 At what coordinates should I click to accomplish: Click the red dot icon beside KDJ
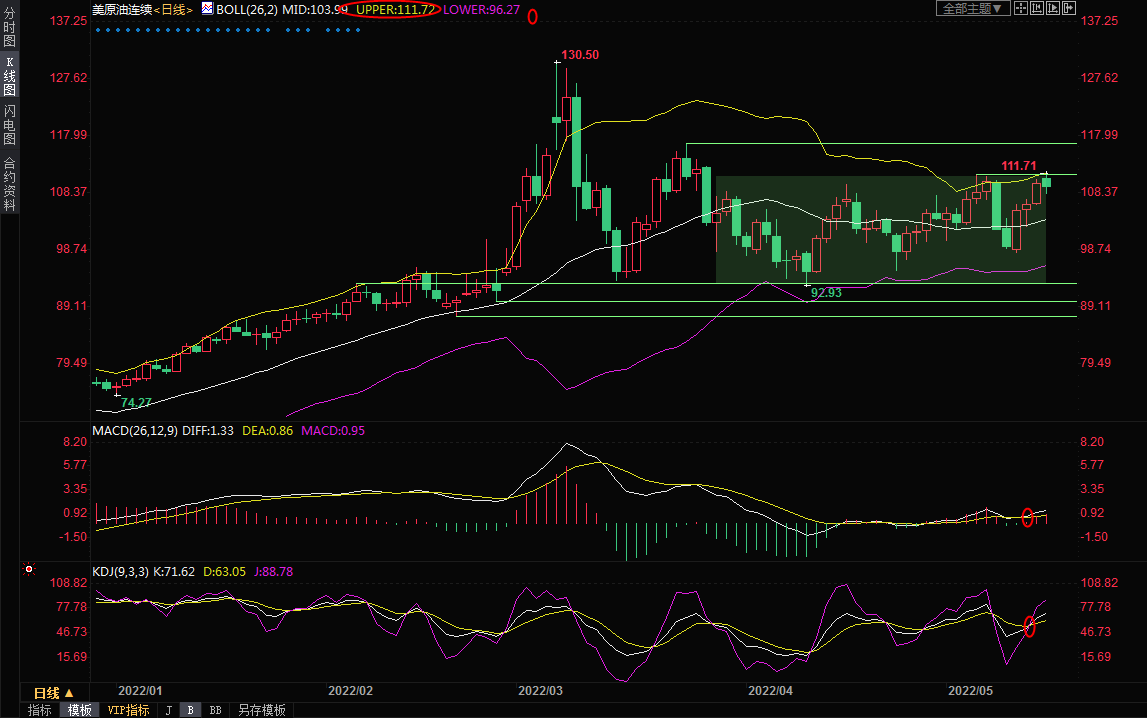(29, 570)
